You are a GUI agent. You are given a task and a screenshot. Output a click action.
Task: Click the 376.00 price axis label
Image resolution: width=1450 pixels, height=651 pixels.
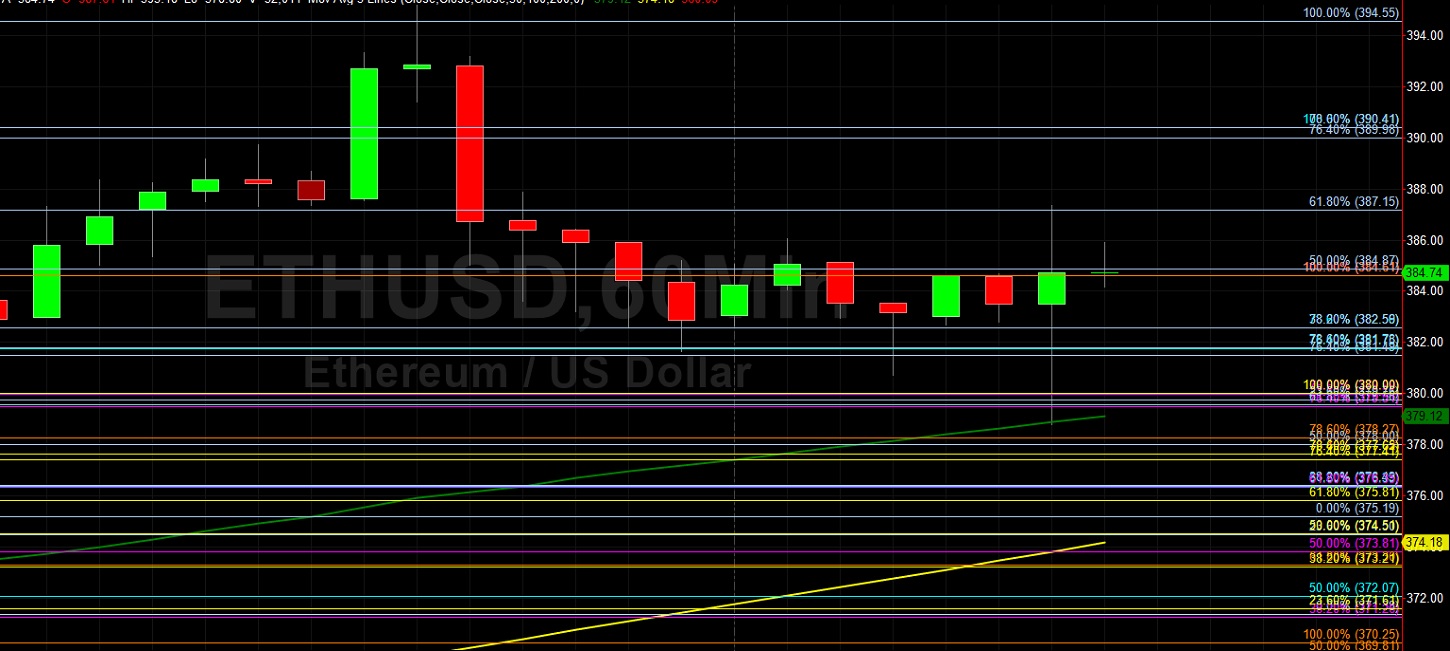[1425, 495]
